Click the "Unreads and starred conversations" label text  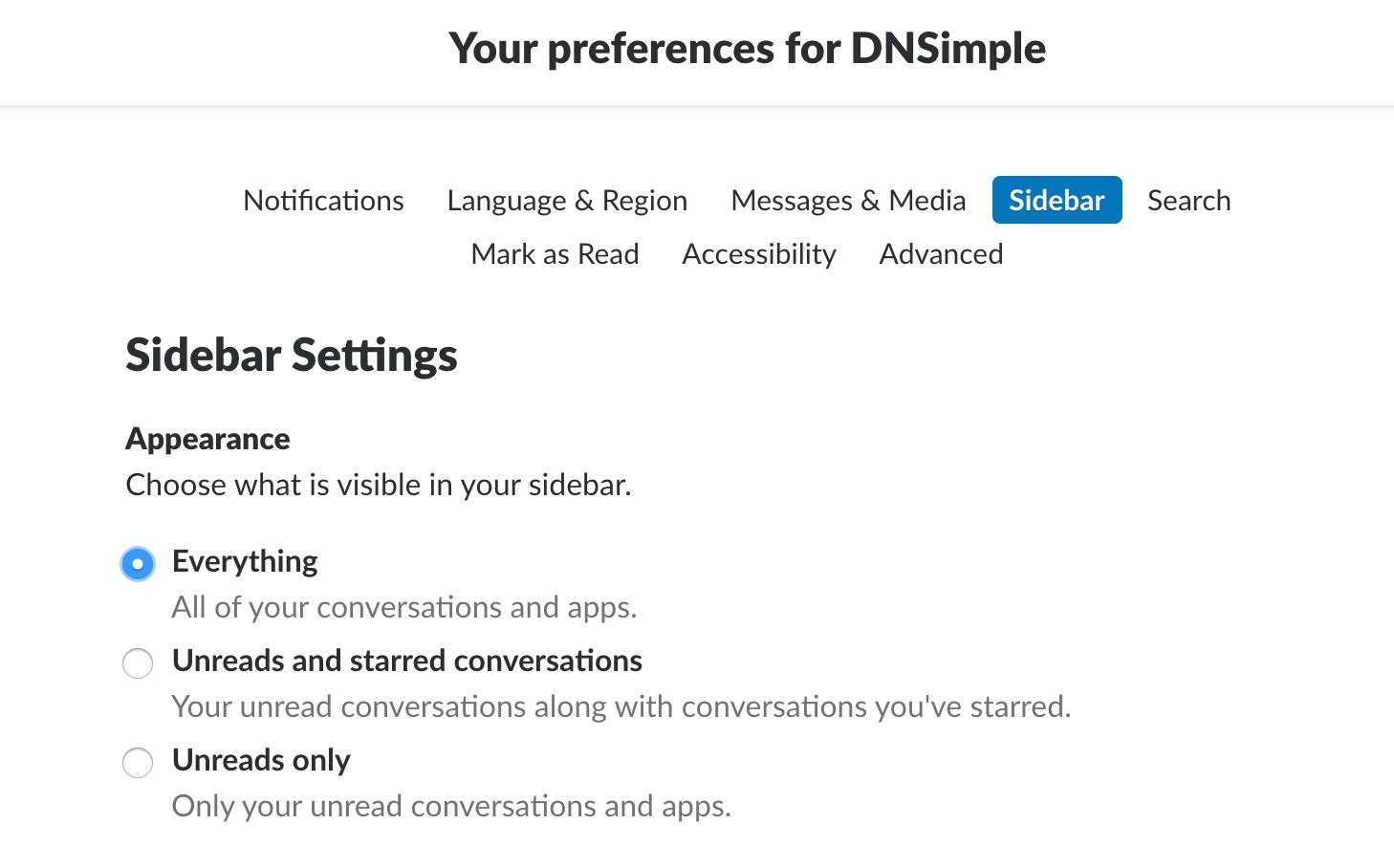(x=407, y=661)
